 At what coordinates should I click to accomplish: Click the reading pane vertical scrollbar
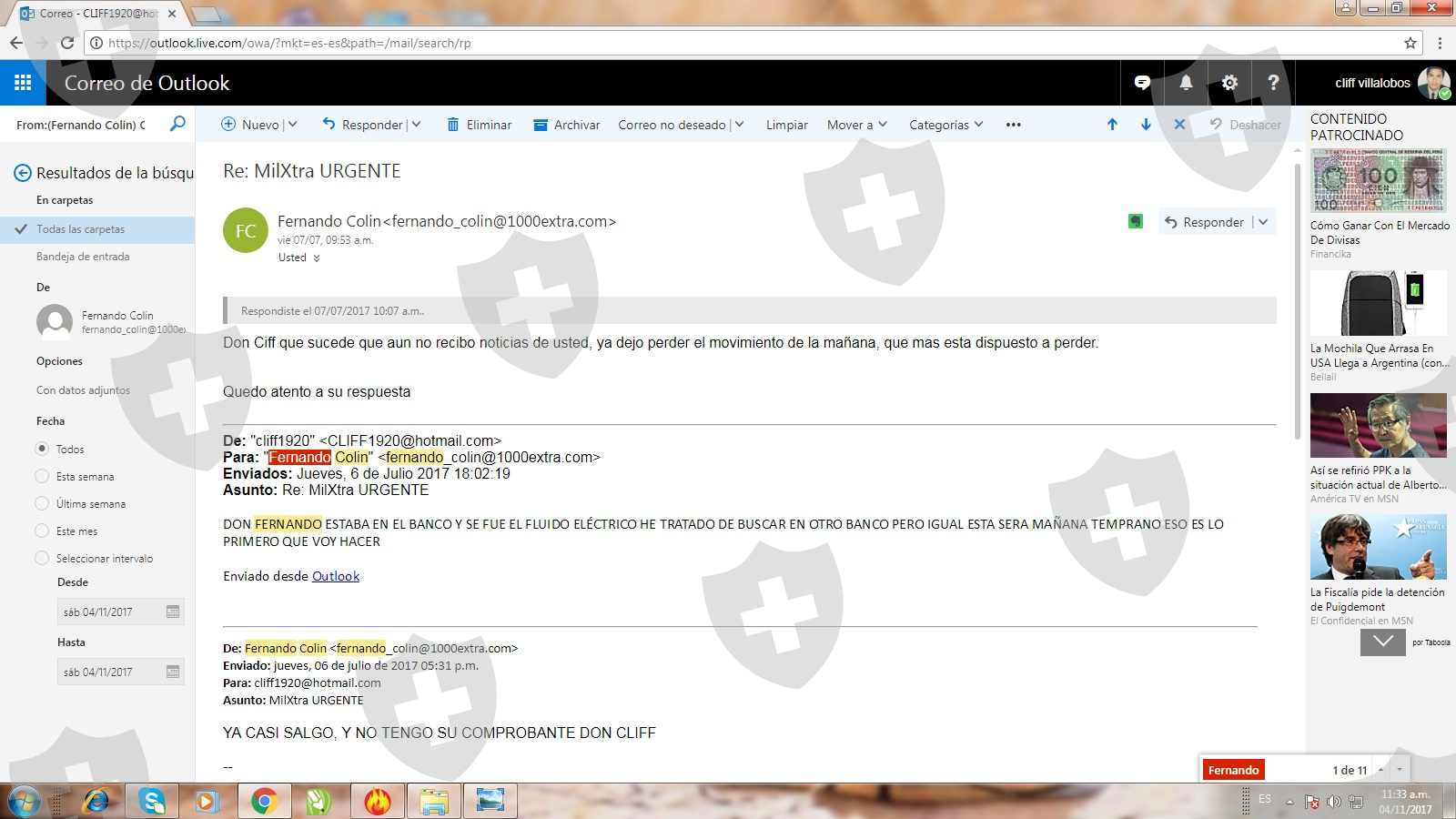click(x=1299, y=300)
